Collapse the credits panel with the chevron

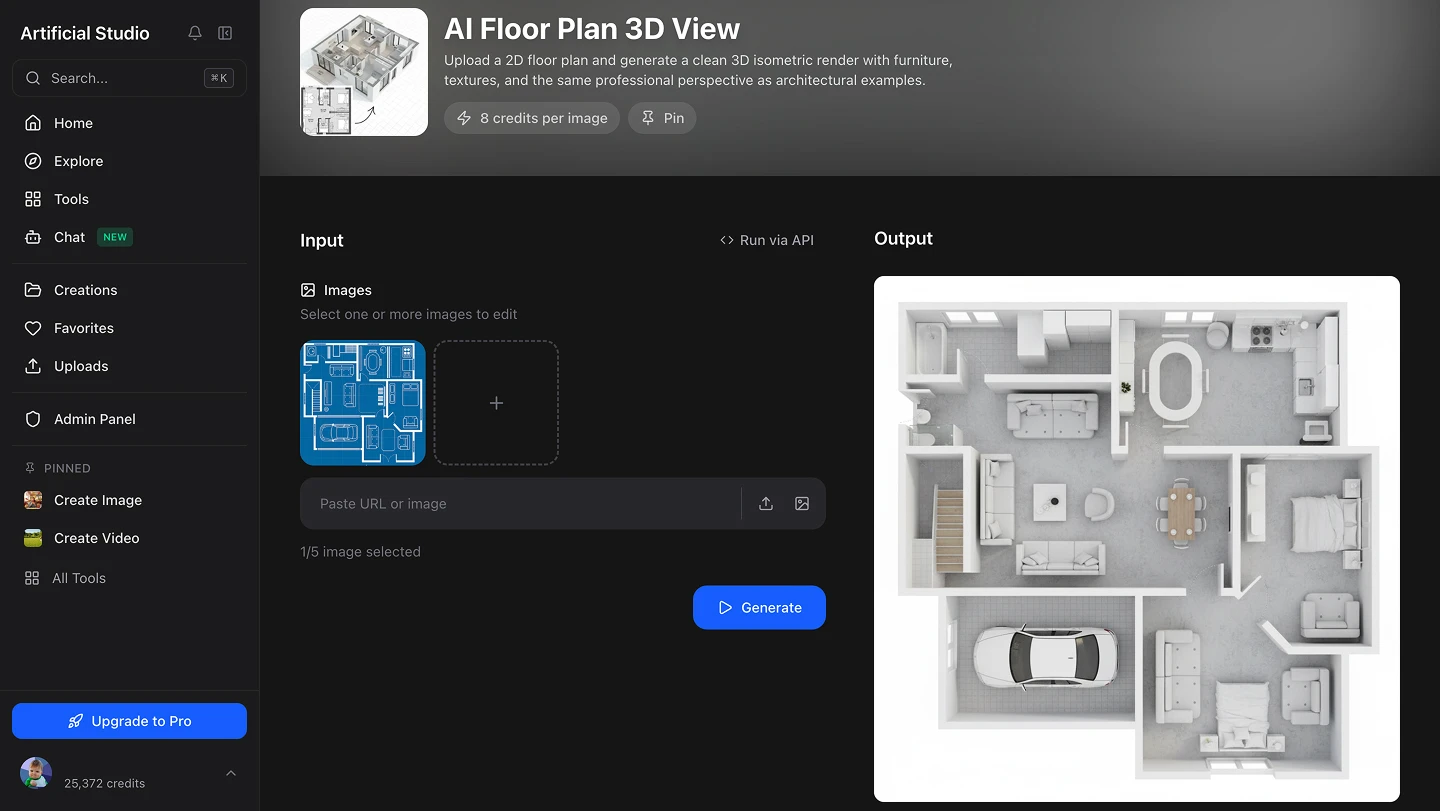[231, 773]
